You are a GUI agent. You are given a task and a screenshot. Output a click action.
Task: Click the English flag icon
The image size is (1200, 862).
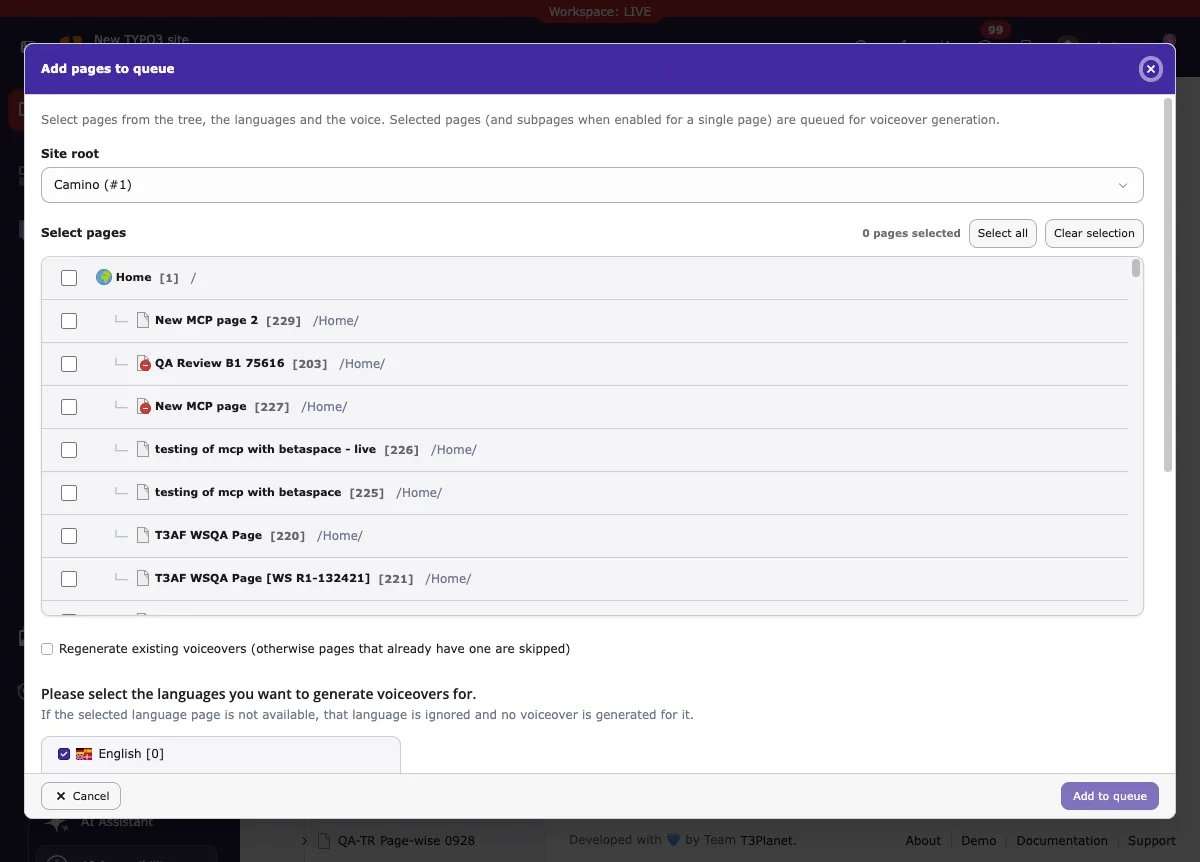tap(84, 754)
